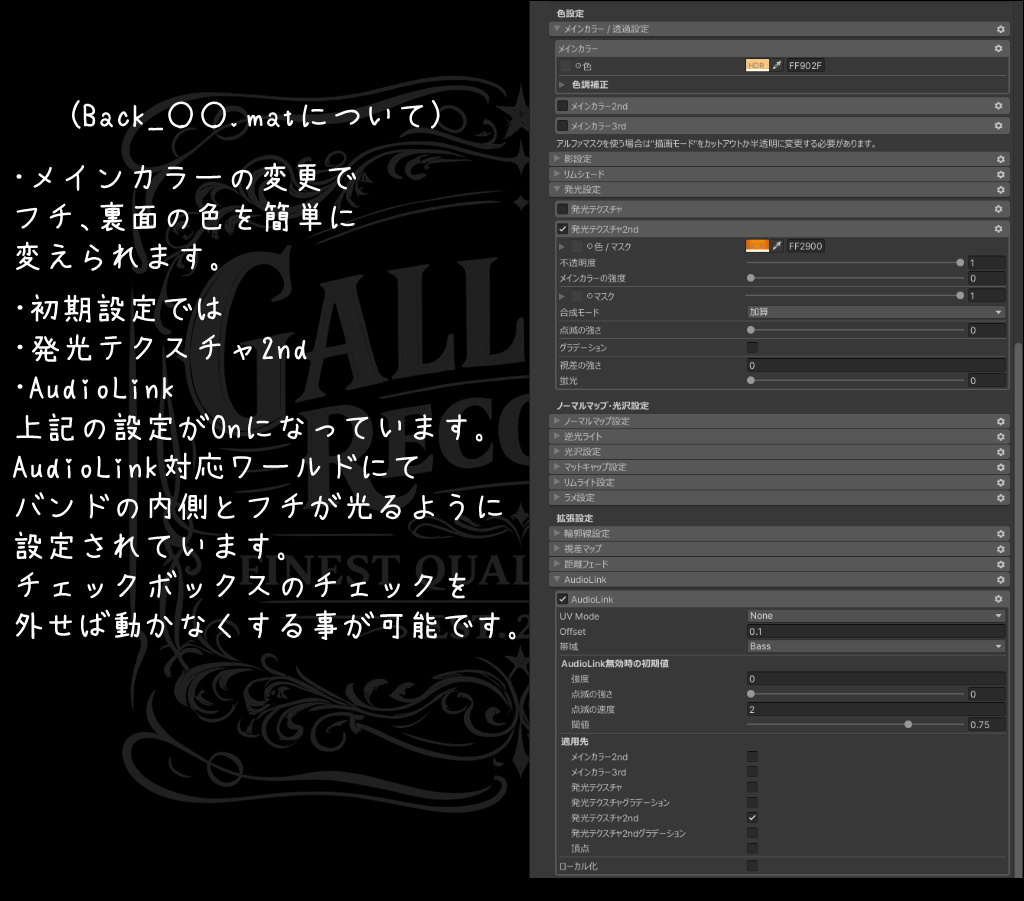
Task: Click the gear icon beside ラメ設定
Action: [x=999, y=497]
